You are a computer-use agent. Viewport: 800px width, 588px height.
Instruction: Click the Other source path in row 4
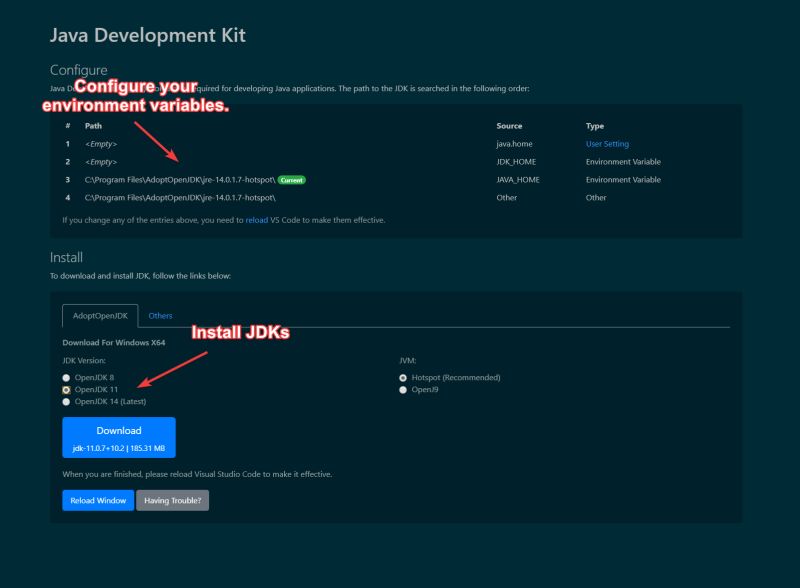(180, 197)
